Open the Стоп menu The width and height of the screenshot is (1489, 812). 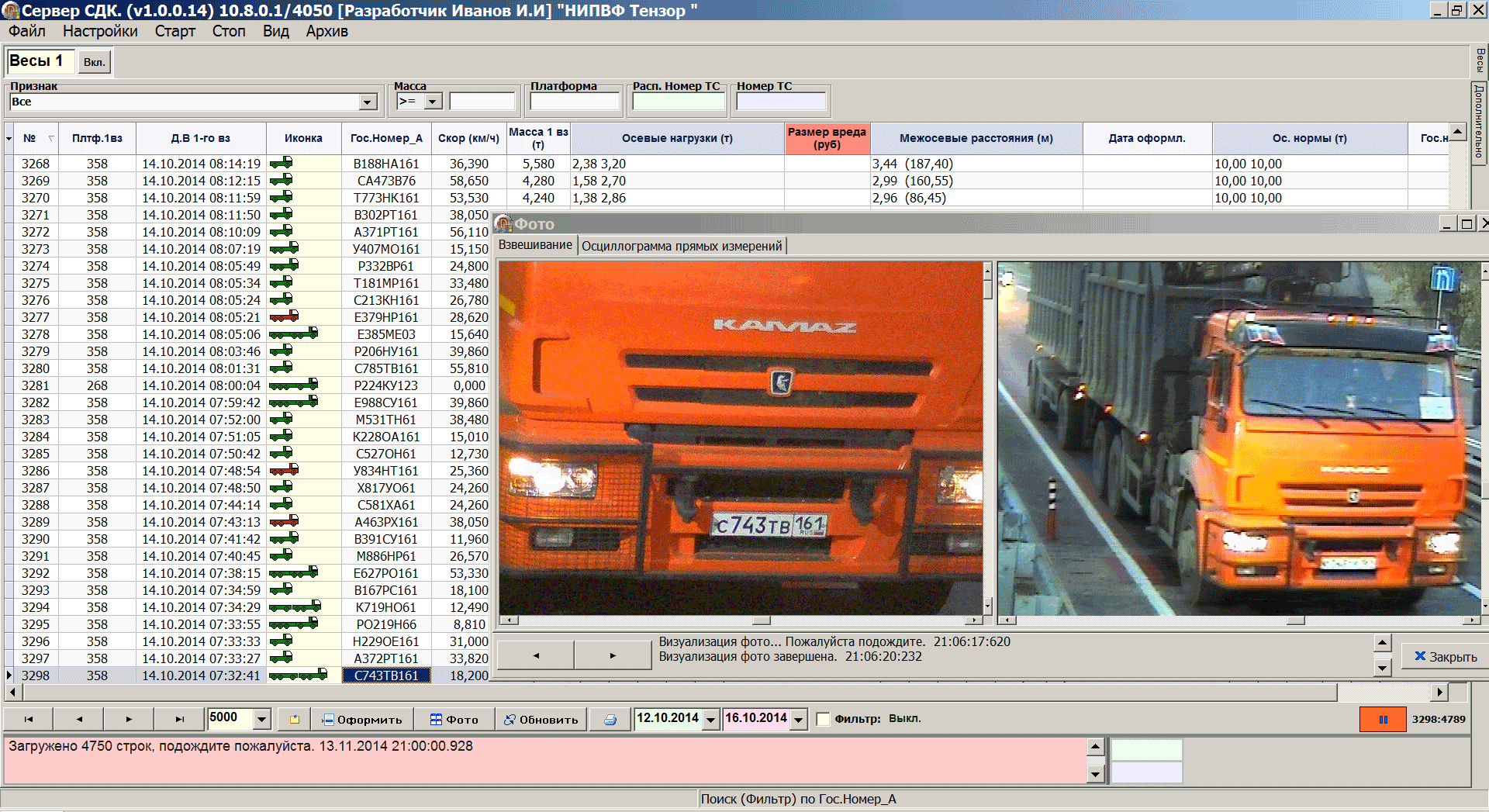229,31
